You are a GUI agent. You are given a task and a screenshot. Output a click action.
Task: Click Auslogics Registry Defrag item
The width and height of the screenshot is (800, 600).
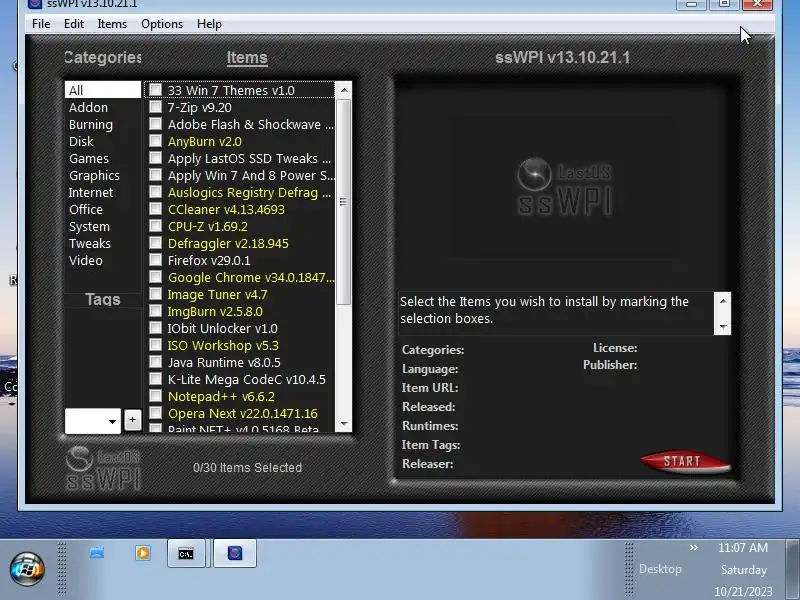point(249,192)
